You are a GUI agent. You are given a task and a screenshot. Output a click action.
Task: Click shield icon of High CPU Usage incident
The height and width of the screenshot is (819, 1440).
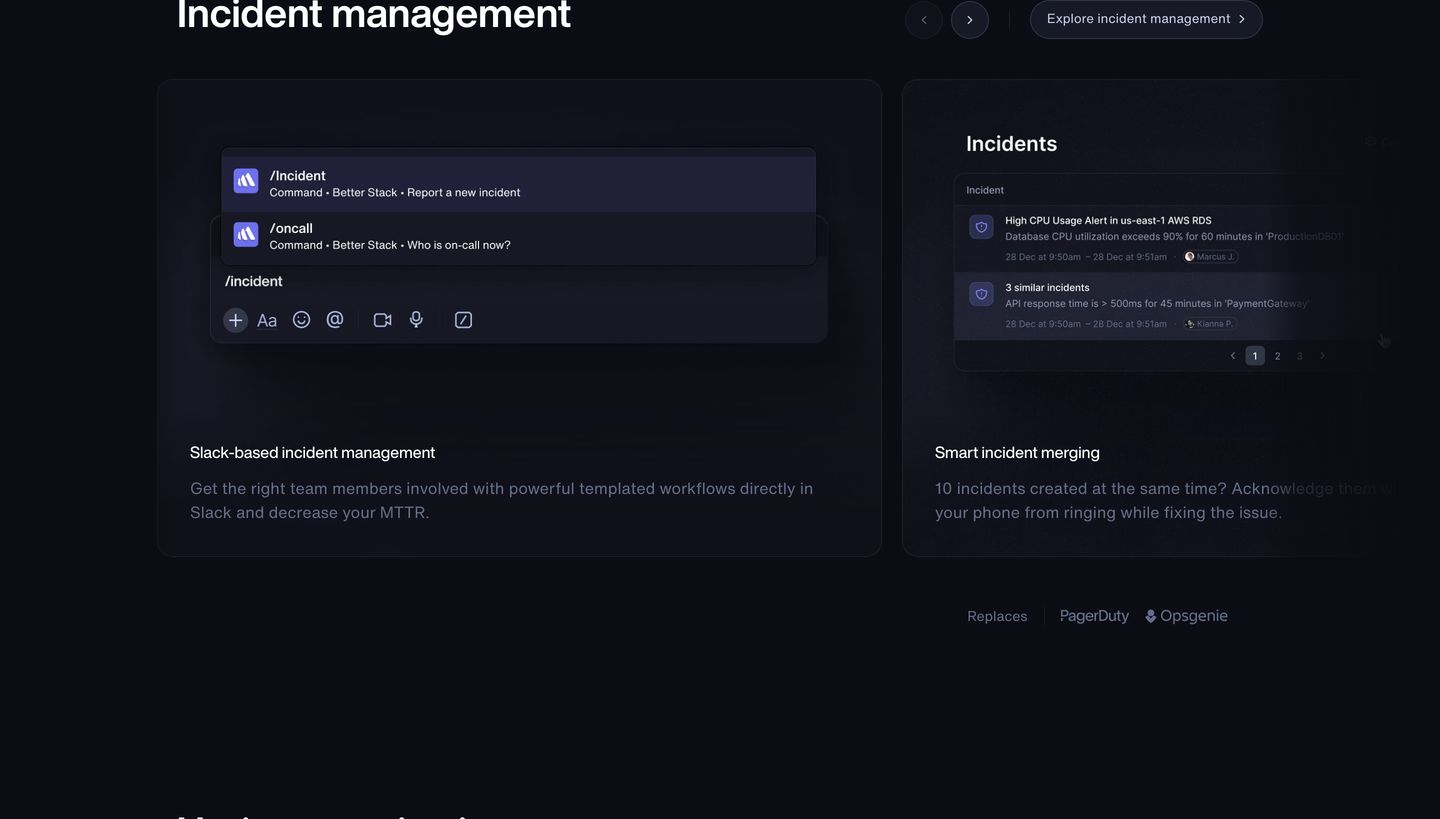981,228
